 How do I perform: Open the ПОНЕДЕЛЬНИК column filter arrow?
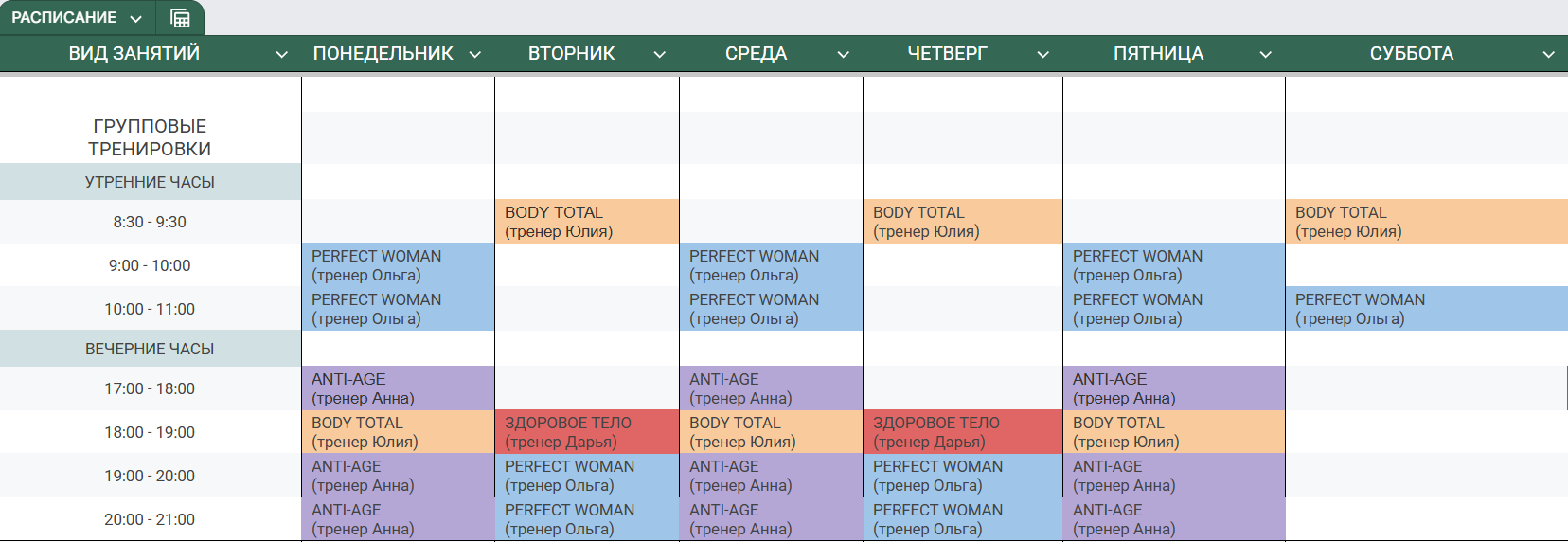pyautogui.click(x=475, y=55)
